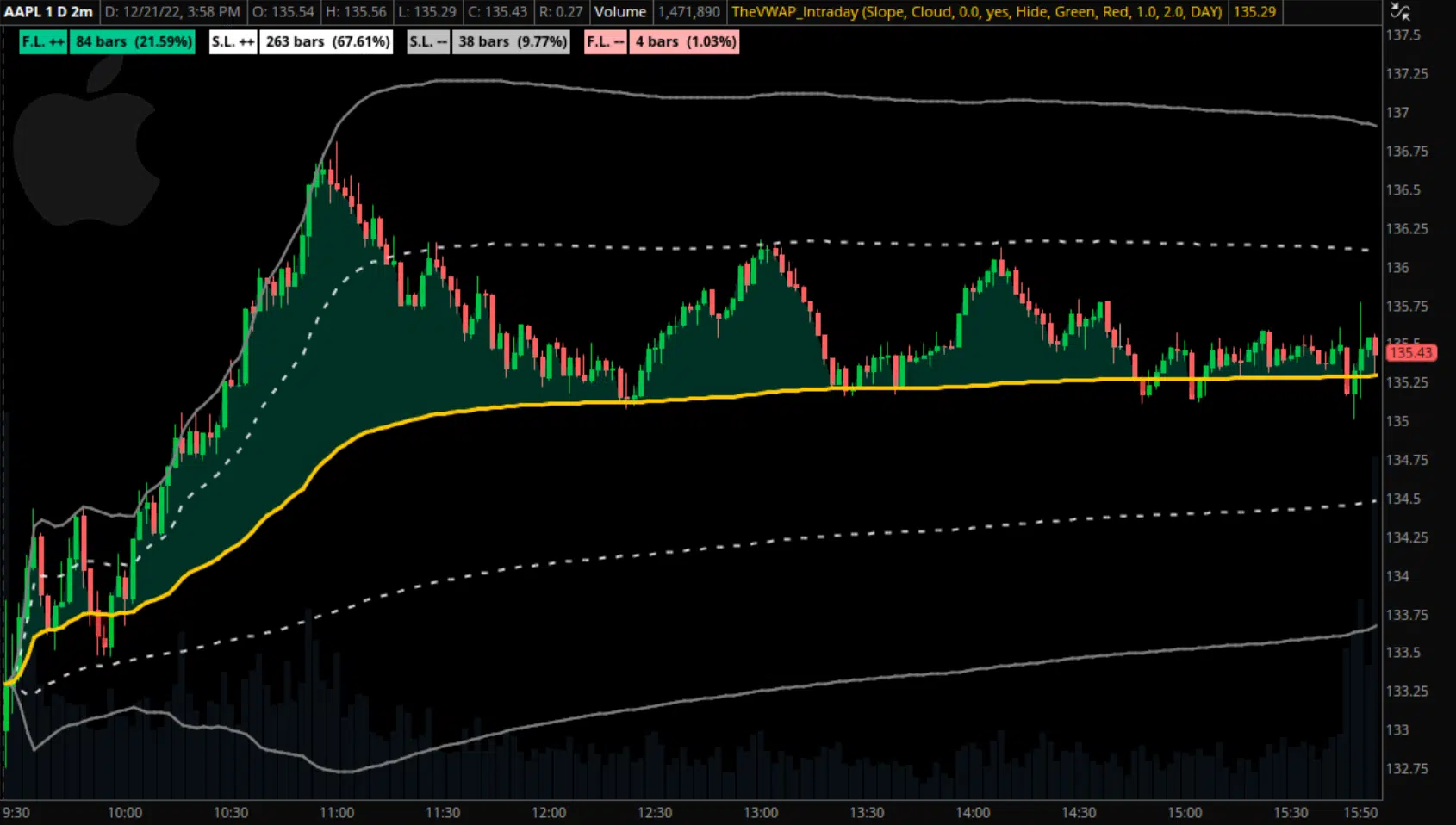1456x825 pixels.
Task: Click the 133 price axis label
Action: tap(1397, 730)
